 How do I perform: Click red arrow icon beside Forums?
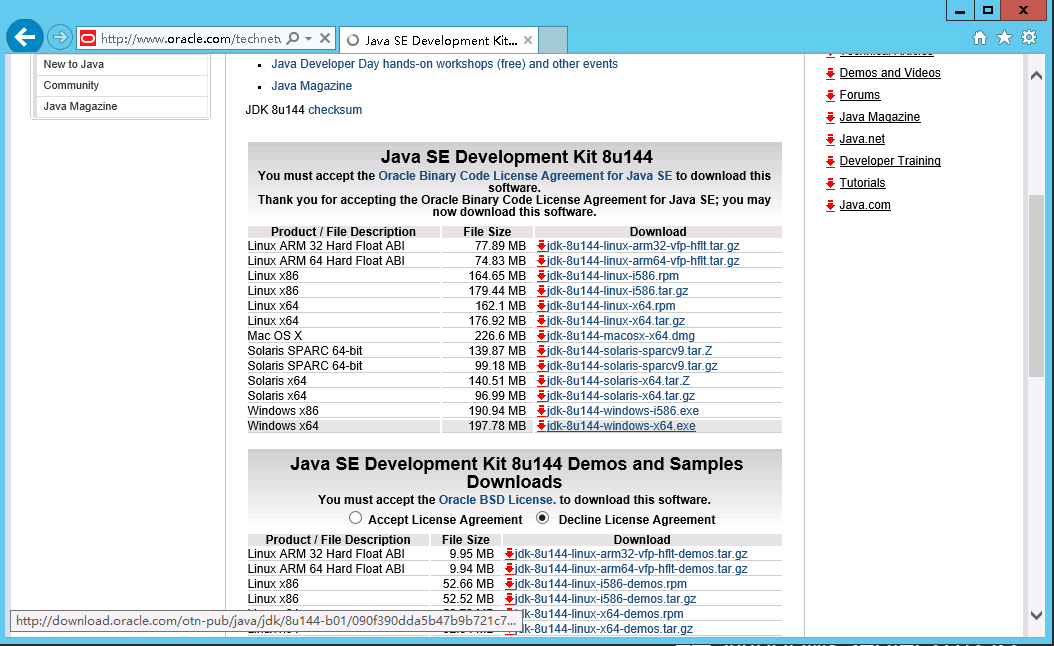[831, 95]
